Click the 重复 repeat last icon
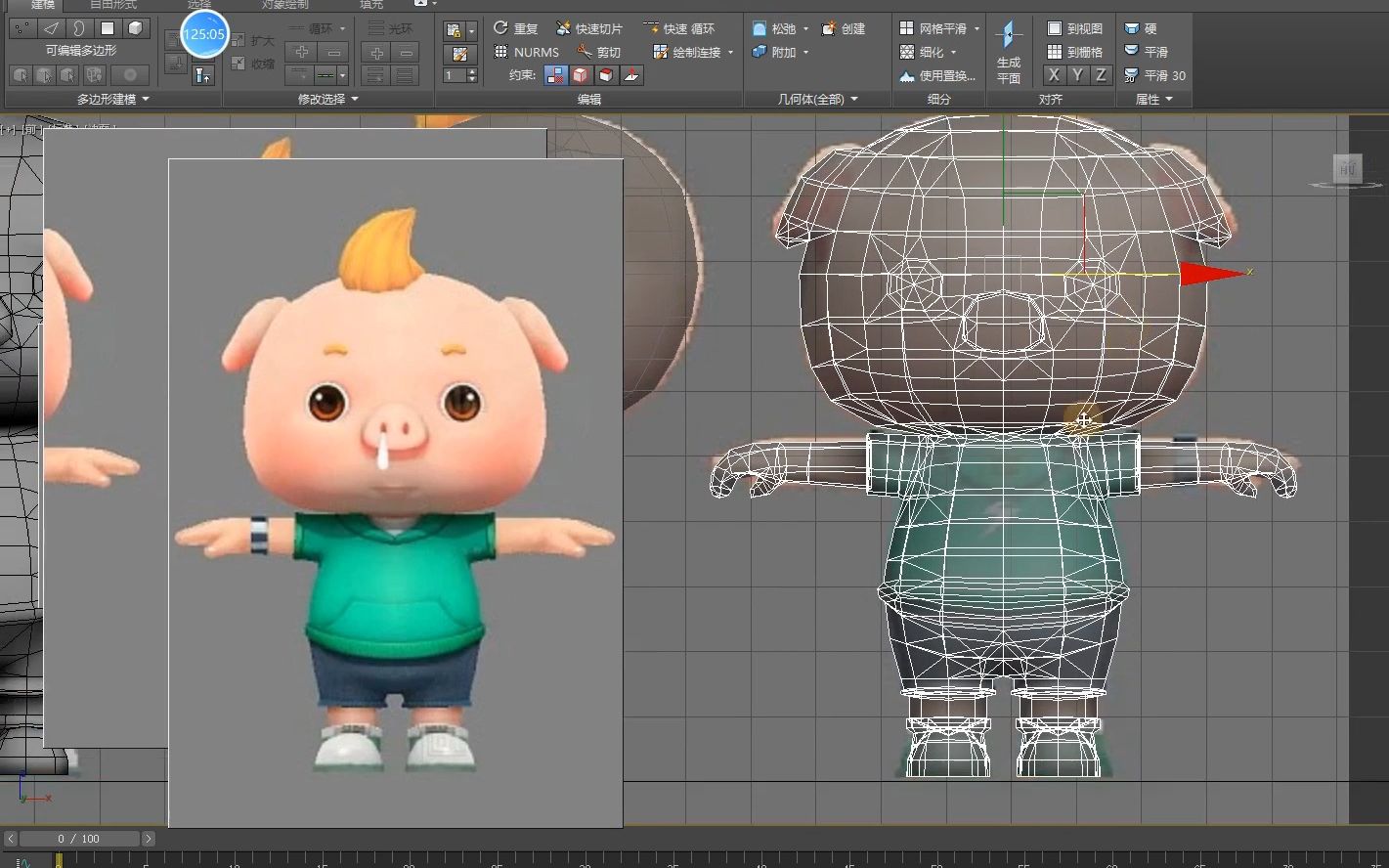Screen dimensions: 1389x868 500,27
